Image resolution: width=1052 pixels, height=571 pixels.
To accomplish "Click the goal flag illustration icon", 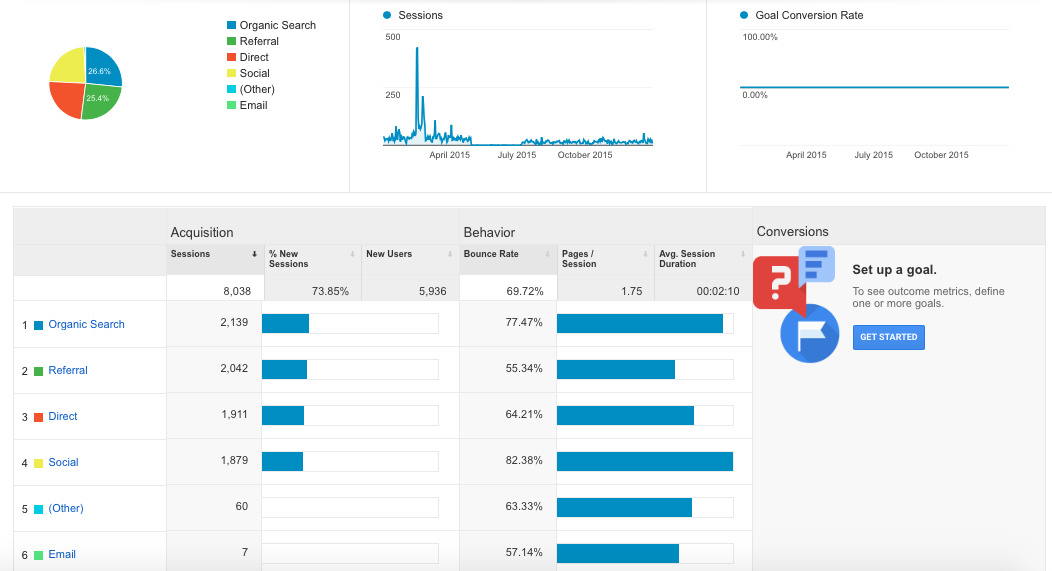I will [x=809, y=333].
